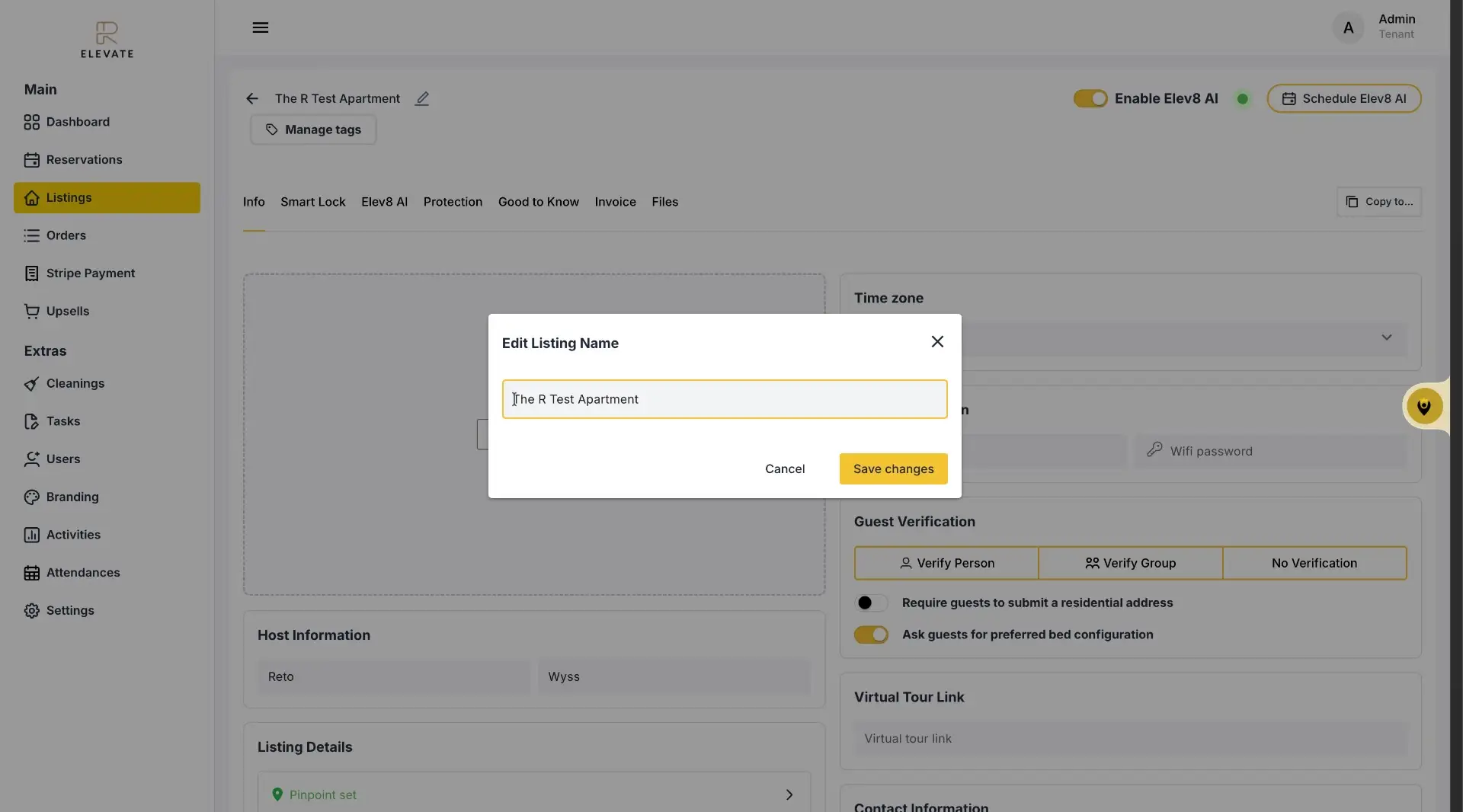Select the Verify Group option
Screen dimensions: 1463x812
coord(1131,563)
